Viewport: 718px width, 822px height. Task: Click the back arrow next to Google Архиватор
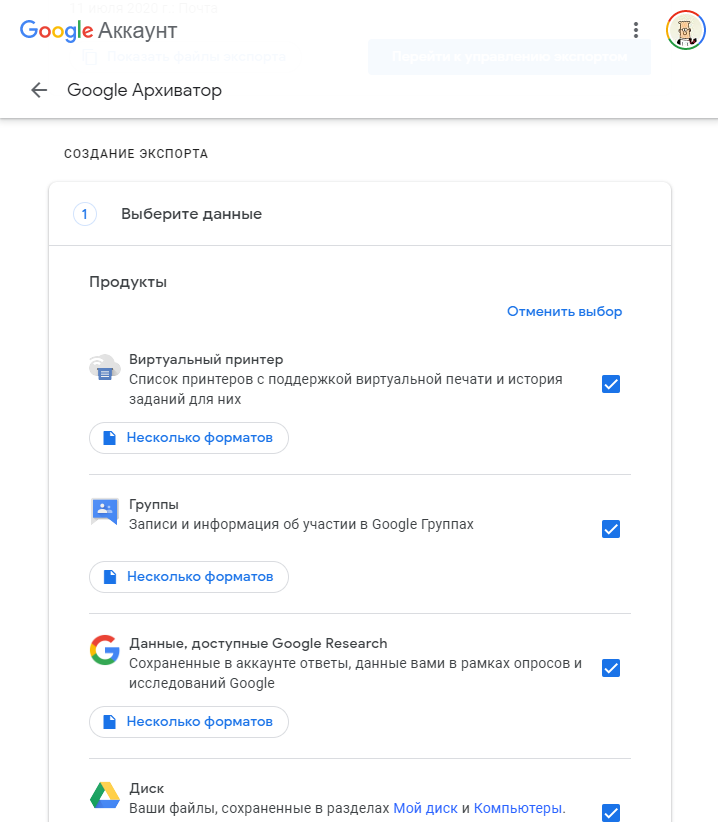pos(39,90)
